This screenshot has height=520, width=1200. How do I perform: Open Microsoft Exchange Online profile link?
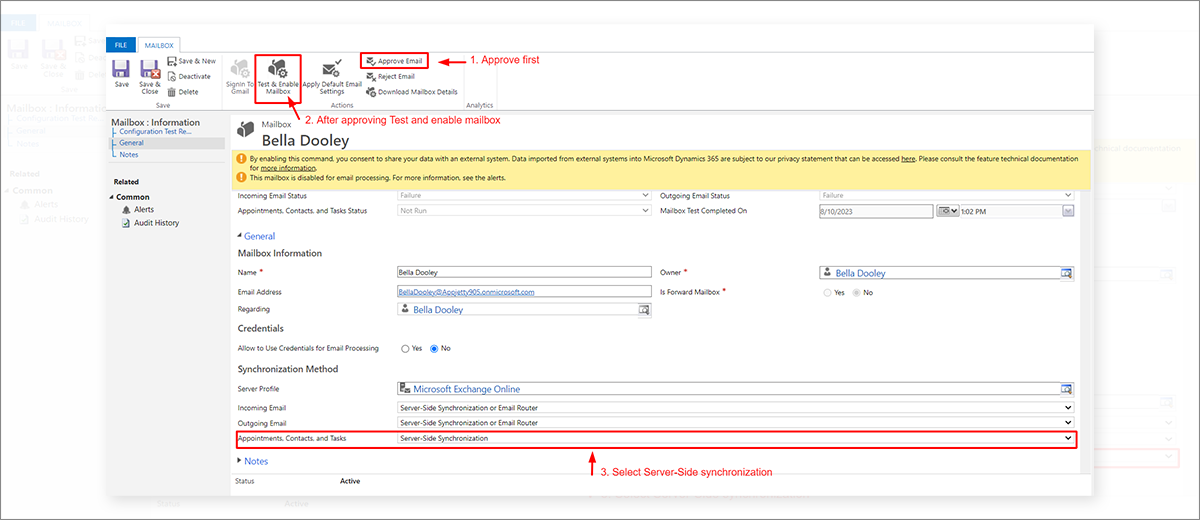pos(466,389)
